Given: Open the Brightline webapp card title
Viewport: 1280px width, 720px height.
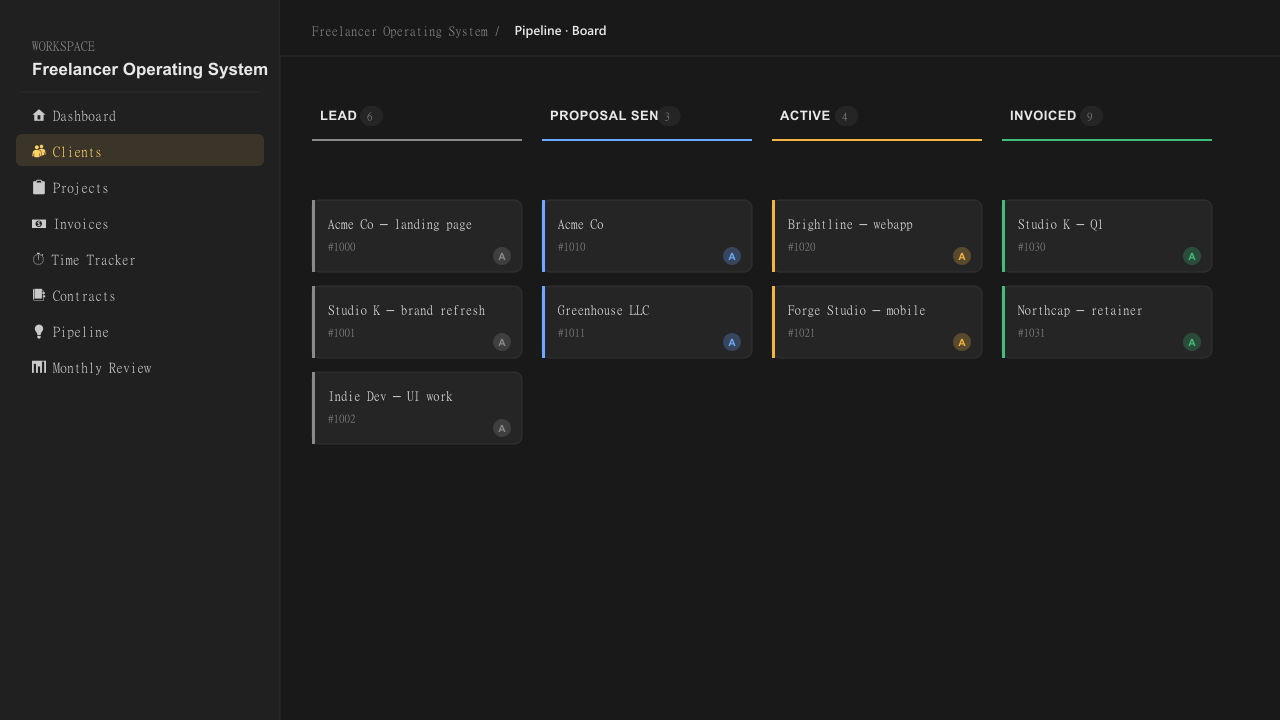Looking at the screenshot, I should pyautogui.click(x=850, y=224).
